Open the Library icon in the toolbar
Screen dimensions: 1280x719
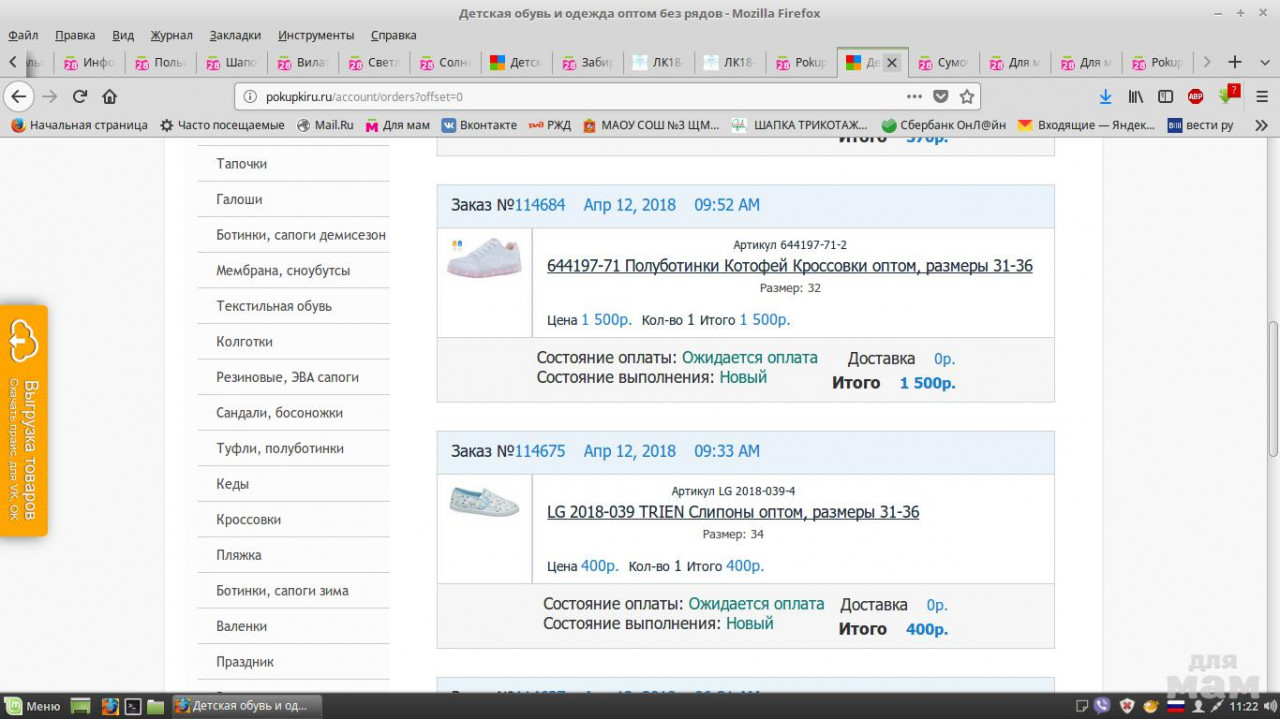1136,97
